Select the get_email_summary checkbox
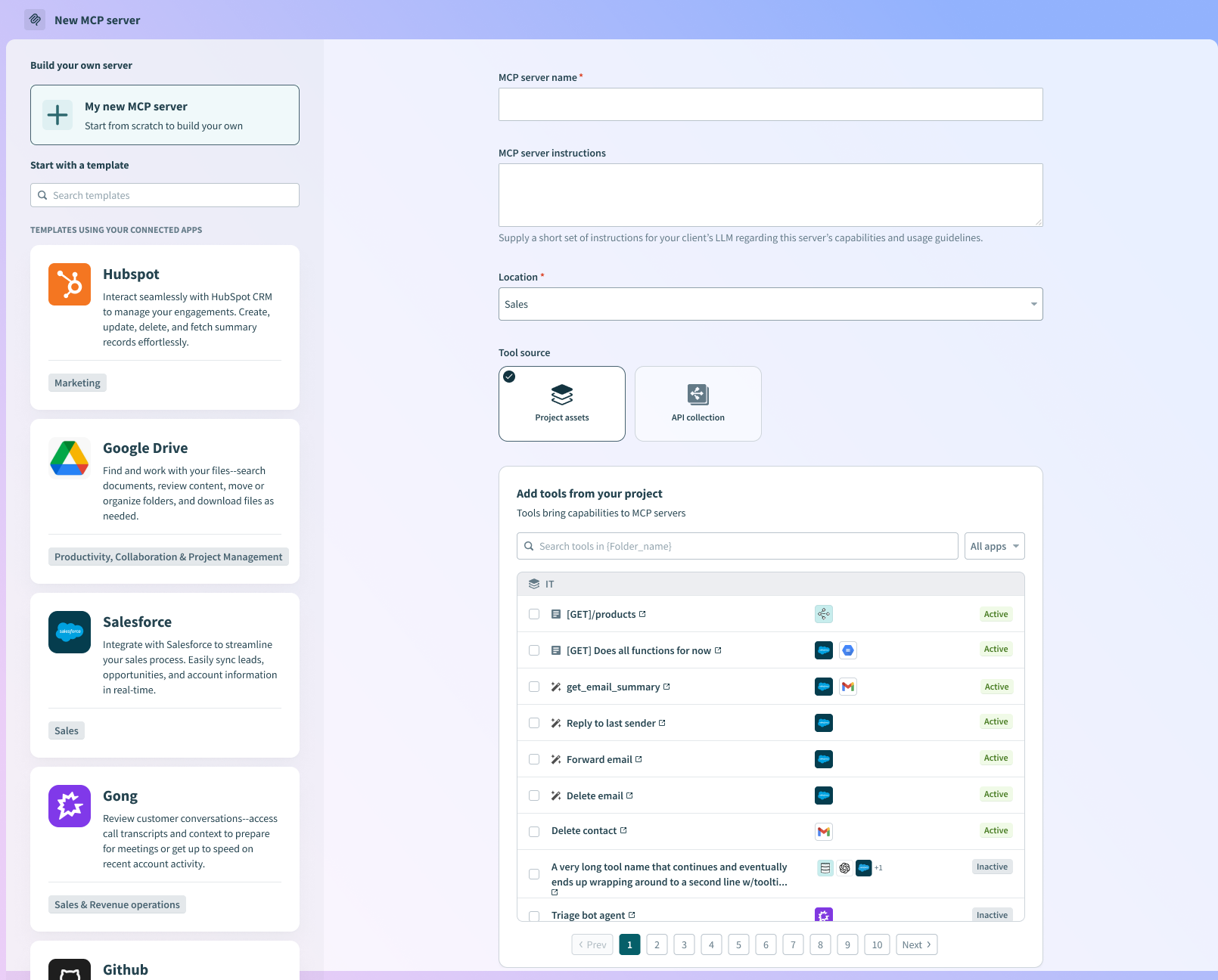The image size is (1218, 980). [534, 687]
